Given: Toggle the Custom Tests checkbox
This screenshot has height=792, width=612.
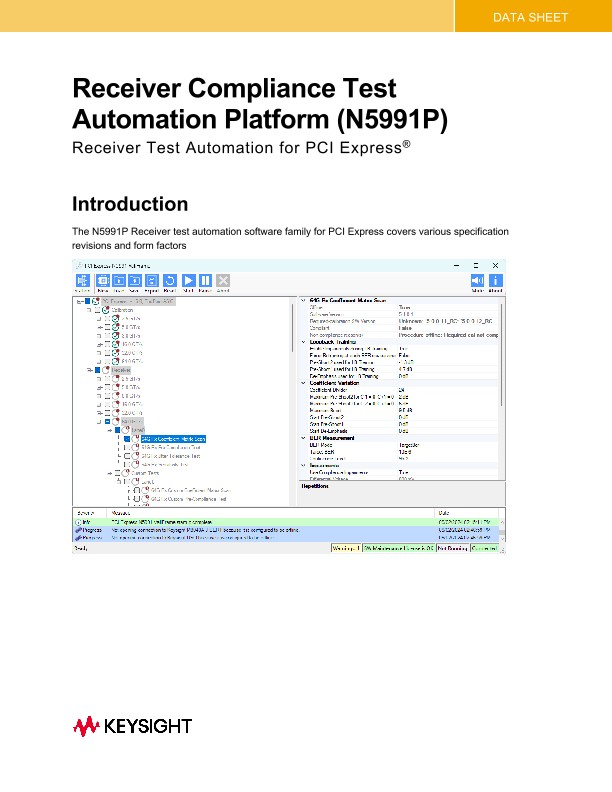Looking at the screenshot, I should coord(118,473).
